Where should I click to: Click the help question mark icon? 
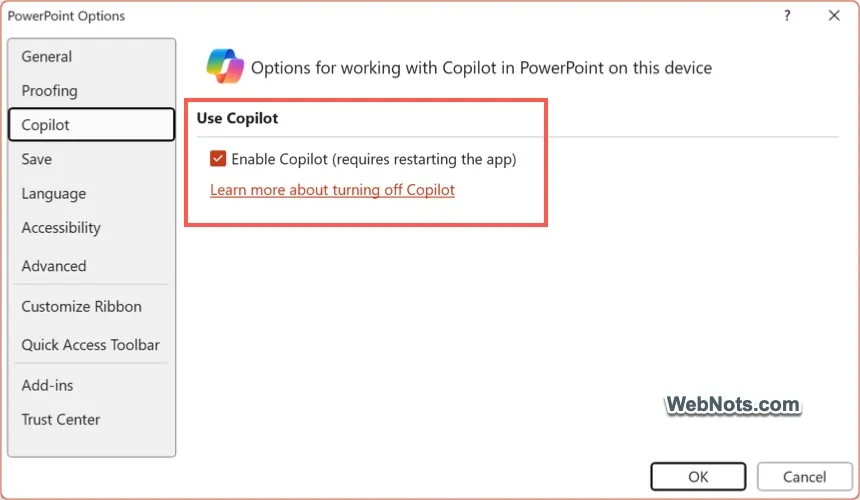[x=787, y=15]
